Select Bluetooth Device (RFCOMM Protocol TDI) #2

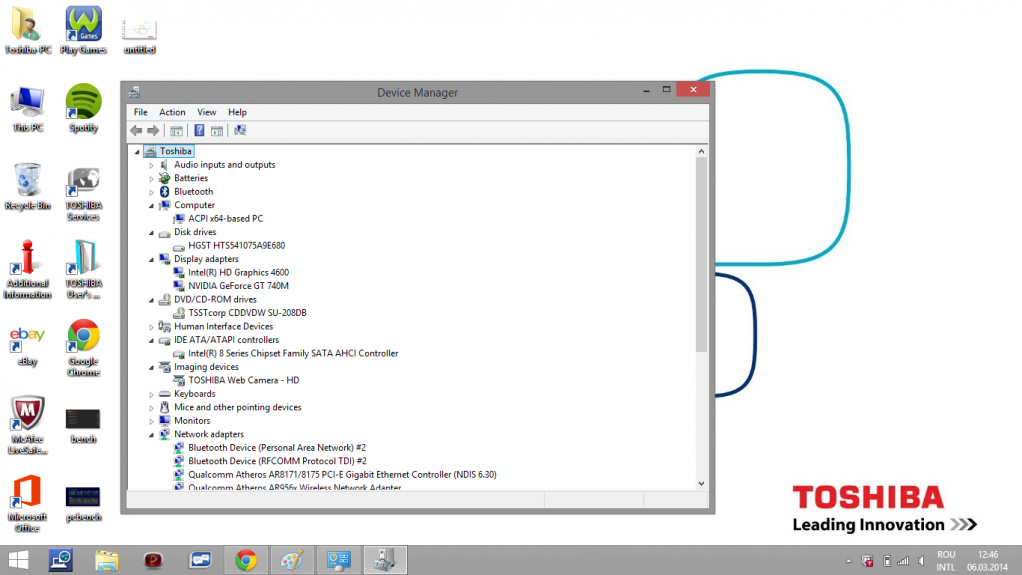(277, 461)
